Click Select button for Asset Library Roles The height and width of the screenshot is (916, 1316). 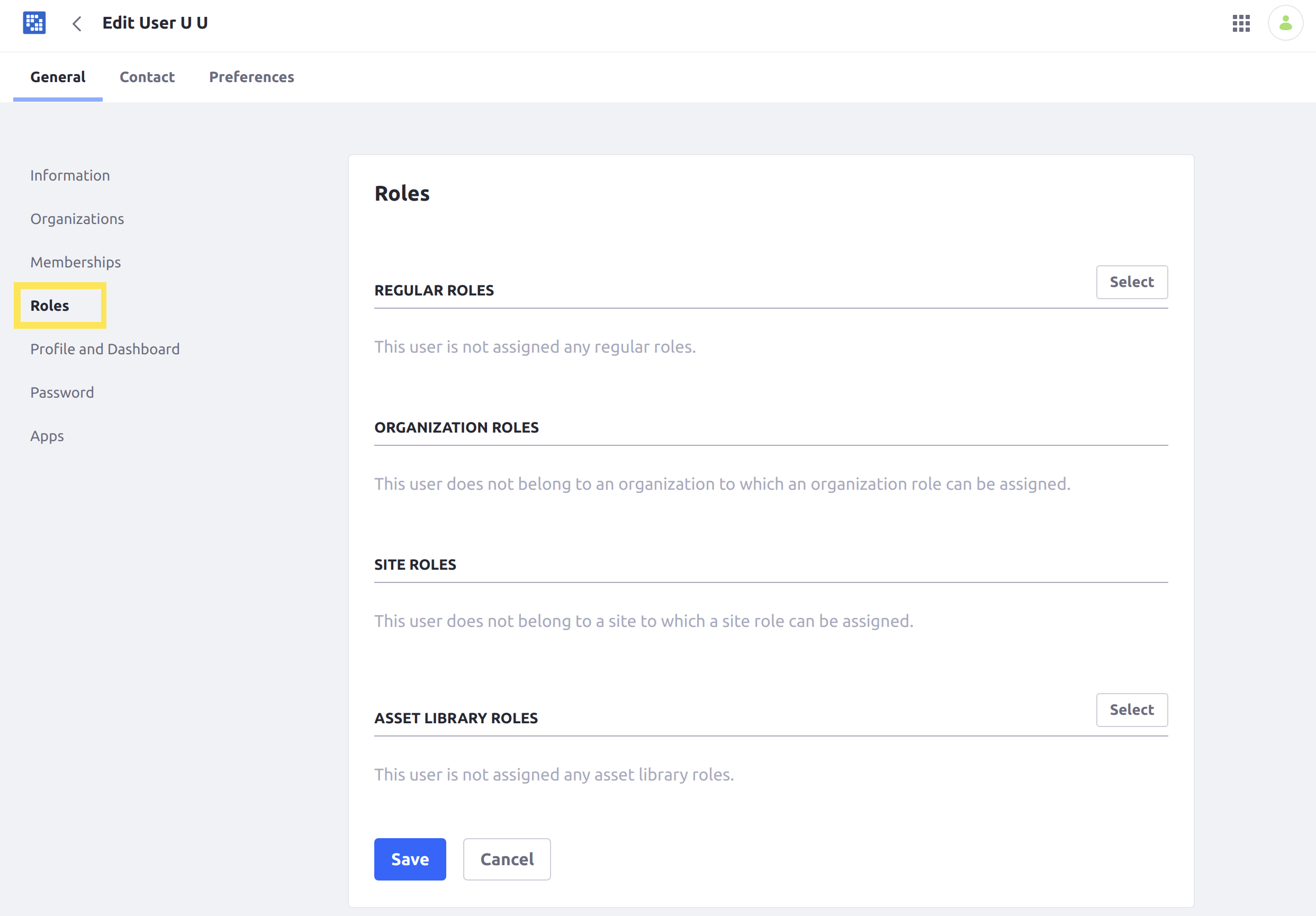point(1131,709)
